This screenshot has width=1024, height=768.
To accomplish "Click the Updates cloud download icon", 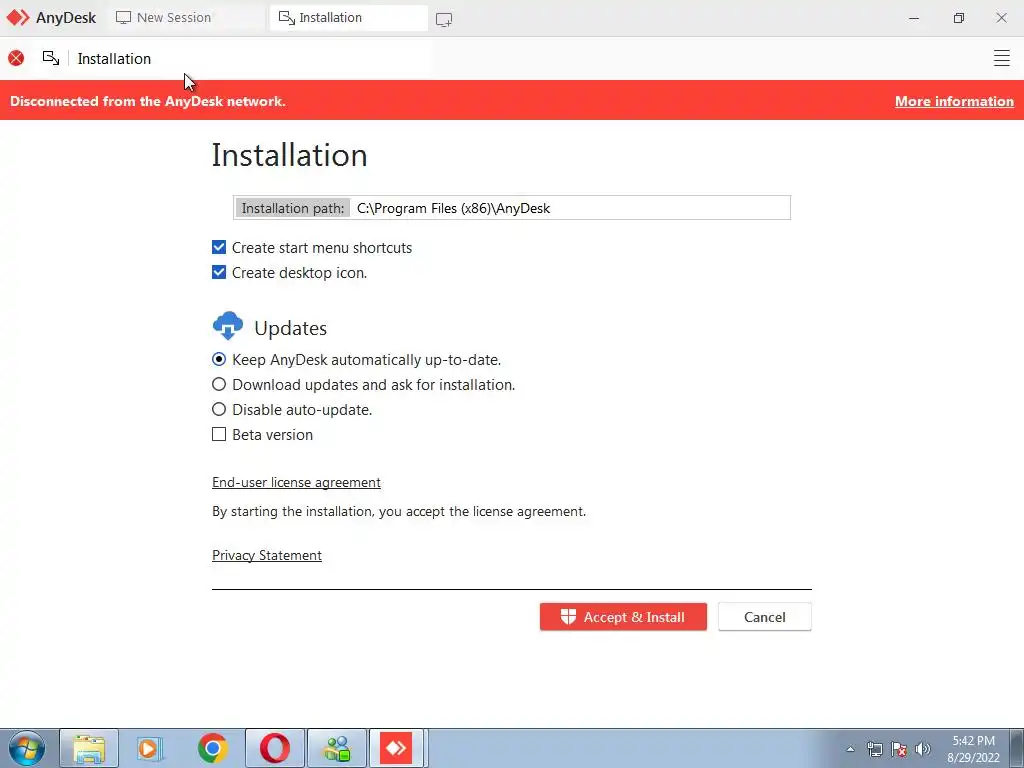I will point(228,326).
